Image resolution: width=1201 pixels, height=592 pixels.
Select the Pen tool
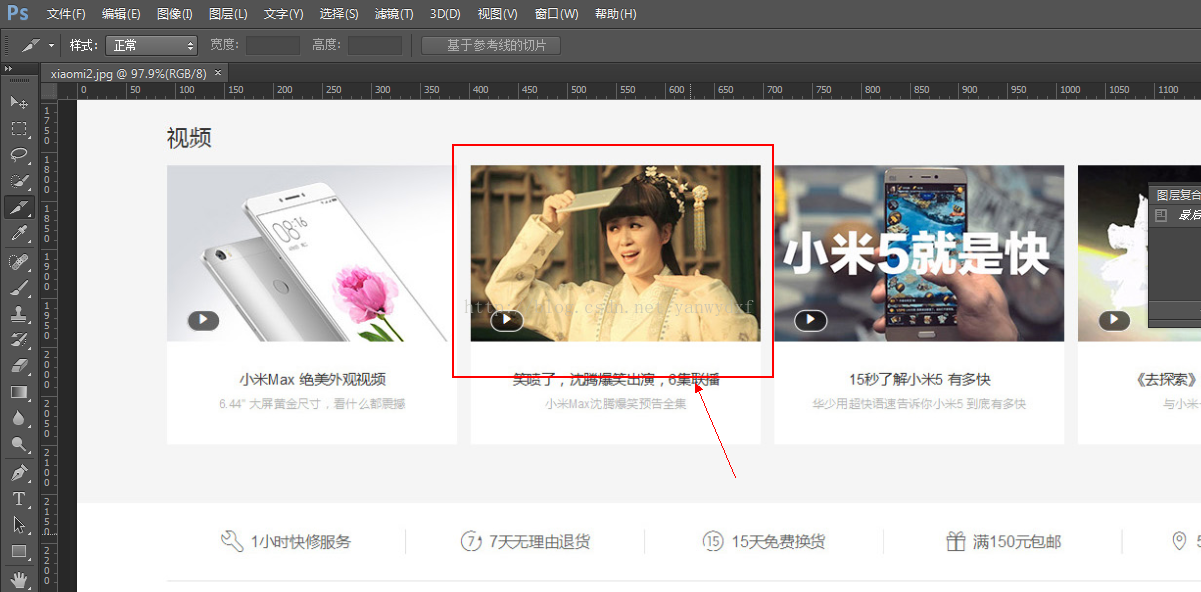pos(19,472)
